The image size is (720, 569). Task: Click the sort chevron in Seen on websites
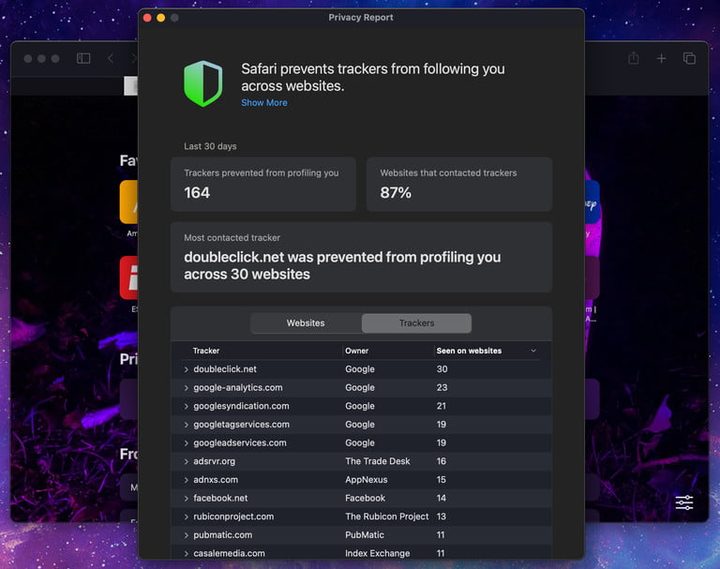point(533,351)
